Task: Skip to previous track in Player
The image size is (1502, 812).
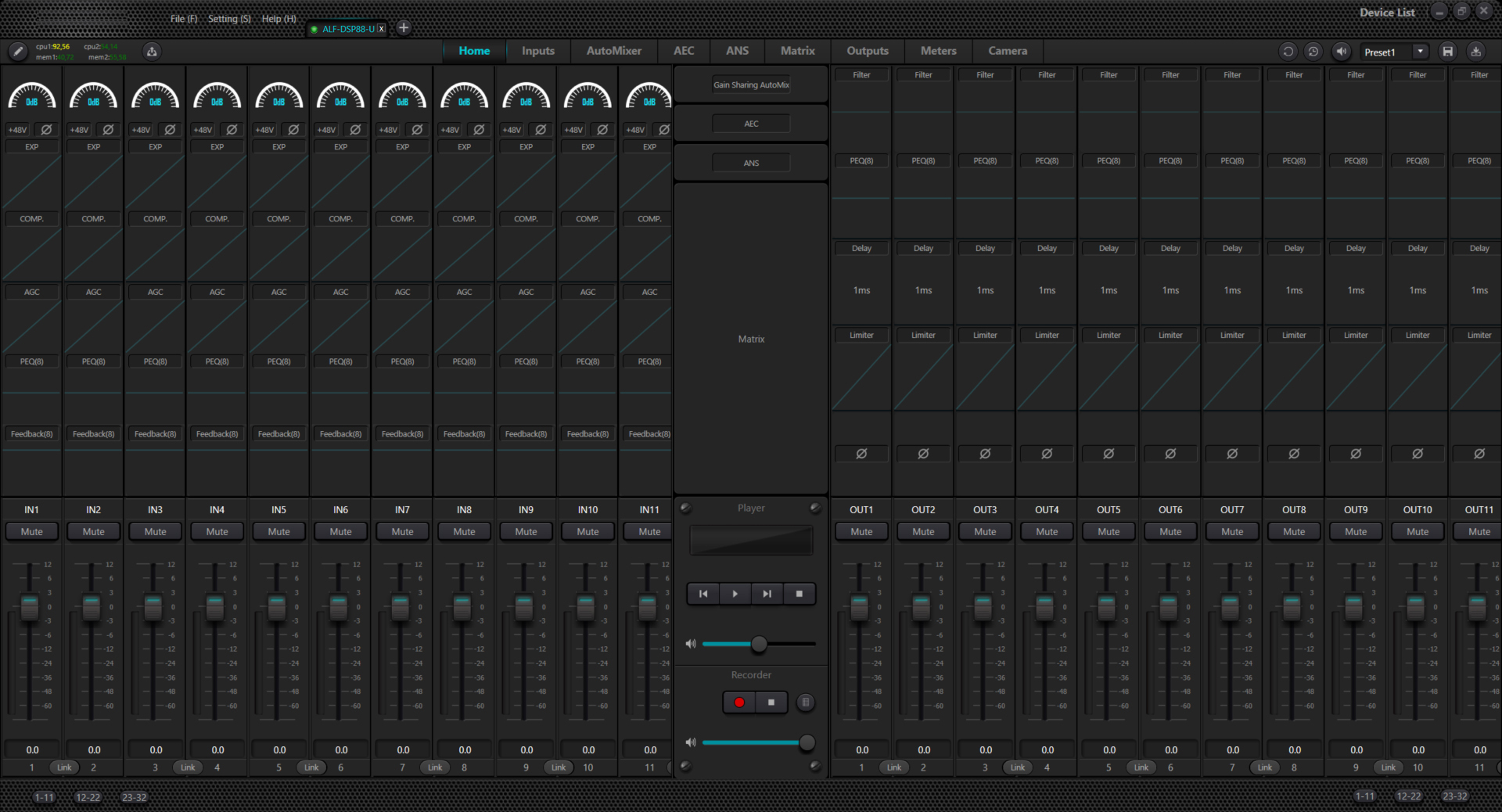Action: [703, 594]
